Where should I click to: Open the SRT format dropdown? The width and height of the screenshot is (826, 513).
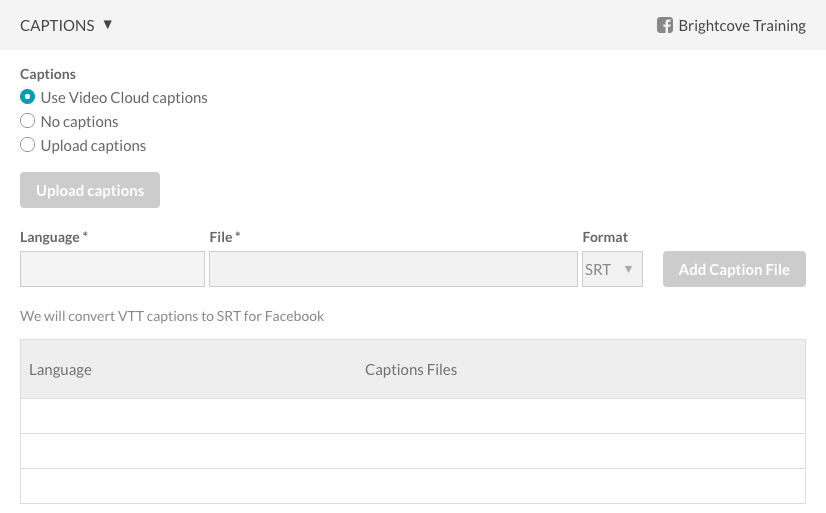pyautogui.click(x=612, y=269)
